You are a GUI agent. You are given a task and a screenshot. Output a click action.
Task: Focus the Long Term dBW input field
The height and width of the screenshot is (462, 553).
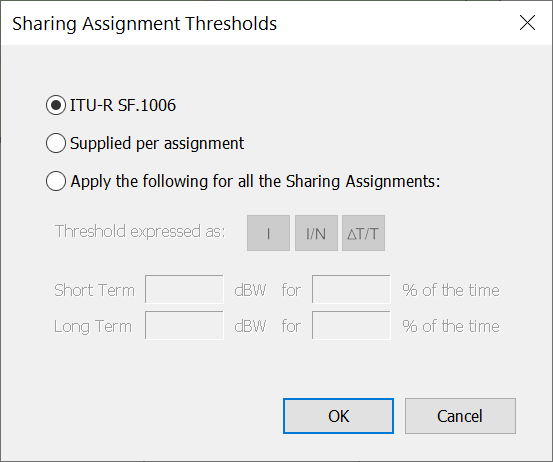click(184, 325)
